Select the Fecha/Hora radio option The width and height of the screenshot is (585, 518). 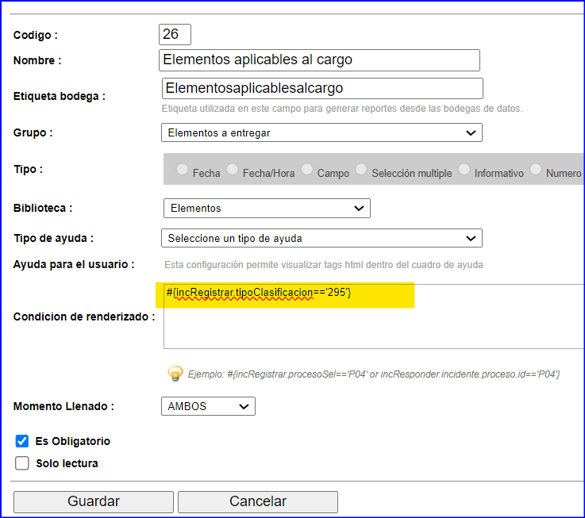coord(232,169)
